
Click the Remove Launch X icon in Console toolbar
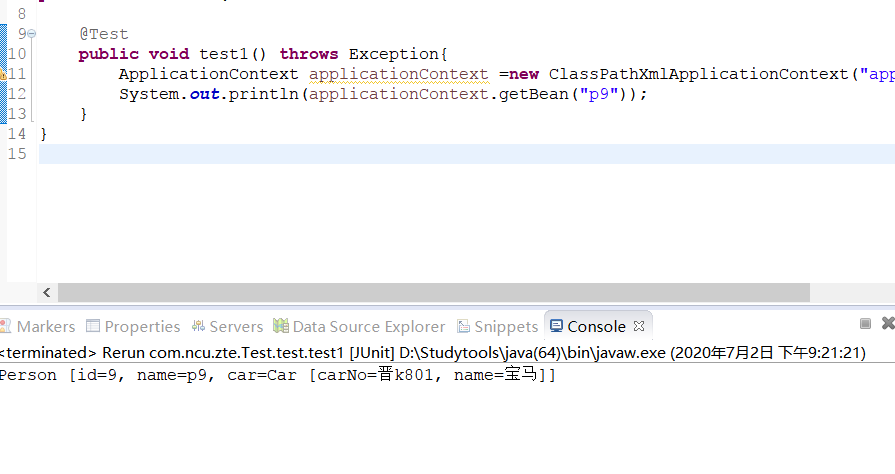point(888,324)
